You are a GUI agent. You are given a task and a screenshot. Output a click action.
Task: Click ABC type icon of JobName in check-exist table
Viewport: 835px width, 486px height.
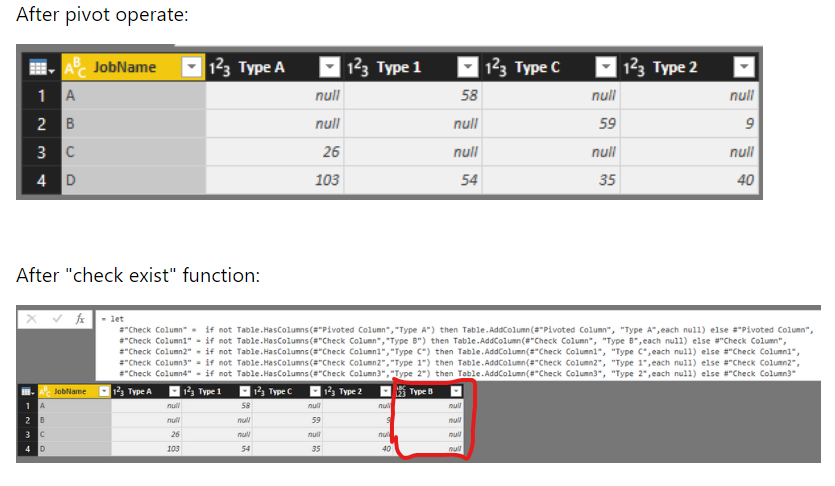pos(45,391)
